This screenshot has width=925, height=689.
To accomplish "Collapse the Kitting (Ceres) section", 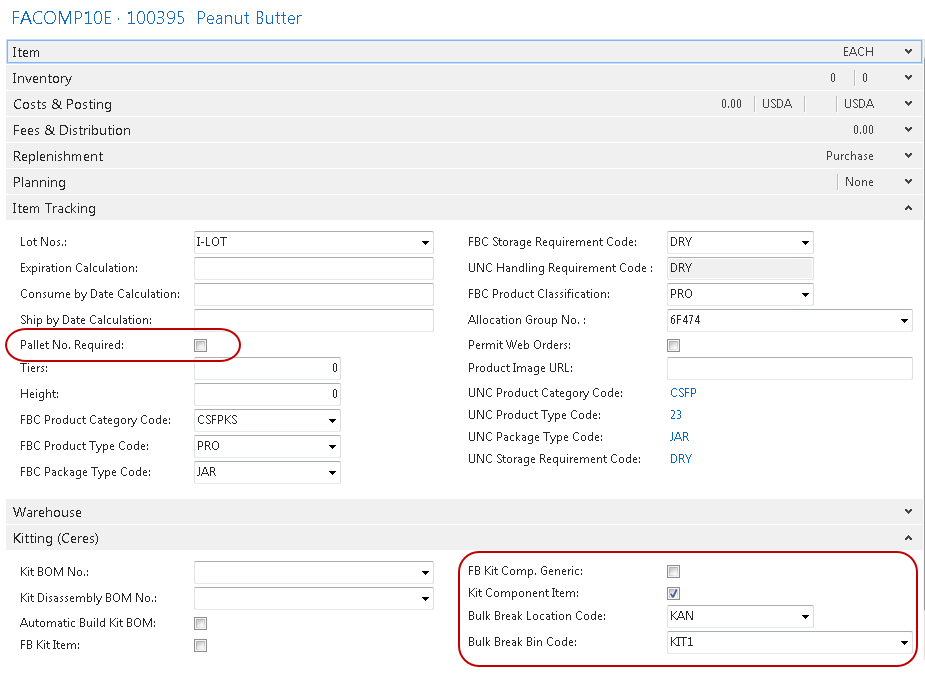I will pos(908,538).
